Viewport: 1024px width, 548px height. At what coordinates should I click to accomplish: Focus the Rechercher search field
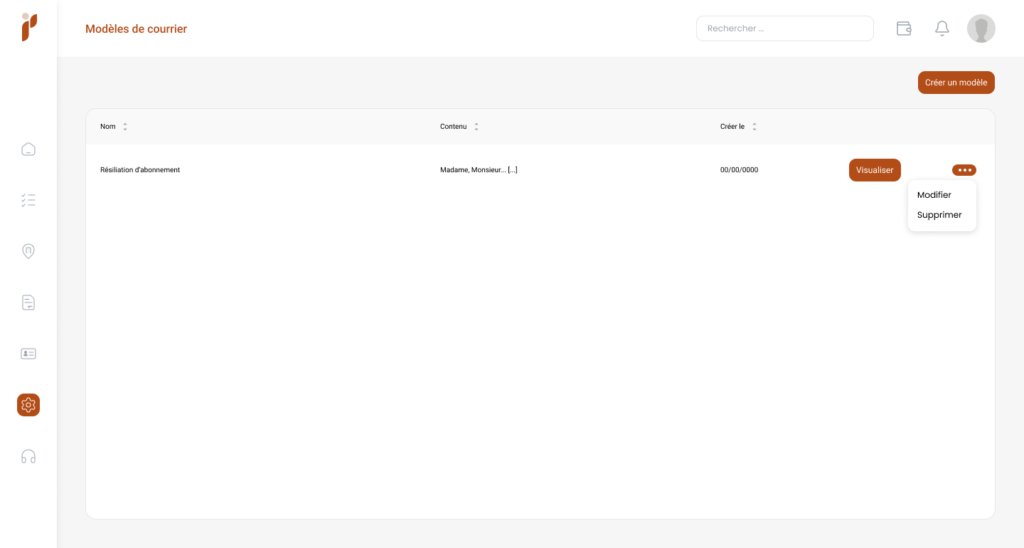pos(784,28)
